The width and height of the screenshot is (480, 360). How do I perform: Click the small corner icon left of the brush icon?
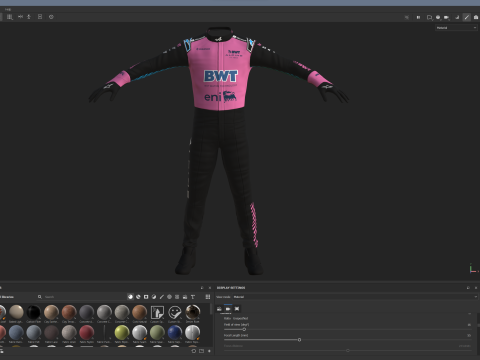(x=457, y=17)
